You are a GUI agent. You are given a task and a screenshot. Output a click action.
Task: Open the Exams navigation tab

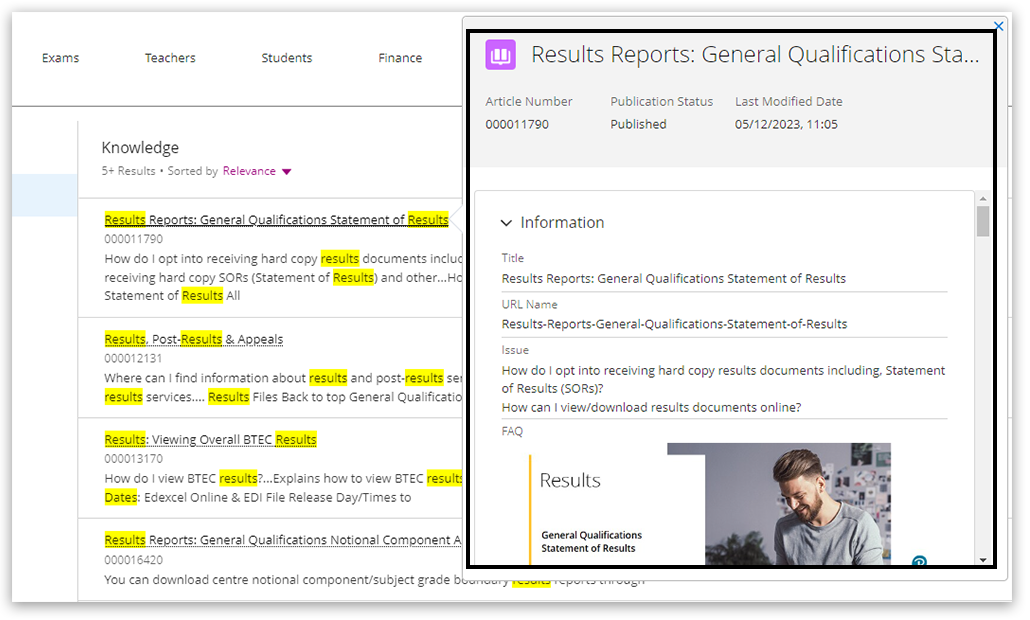[x=60, y=58]
